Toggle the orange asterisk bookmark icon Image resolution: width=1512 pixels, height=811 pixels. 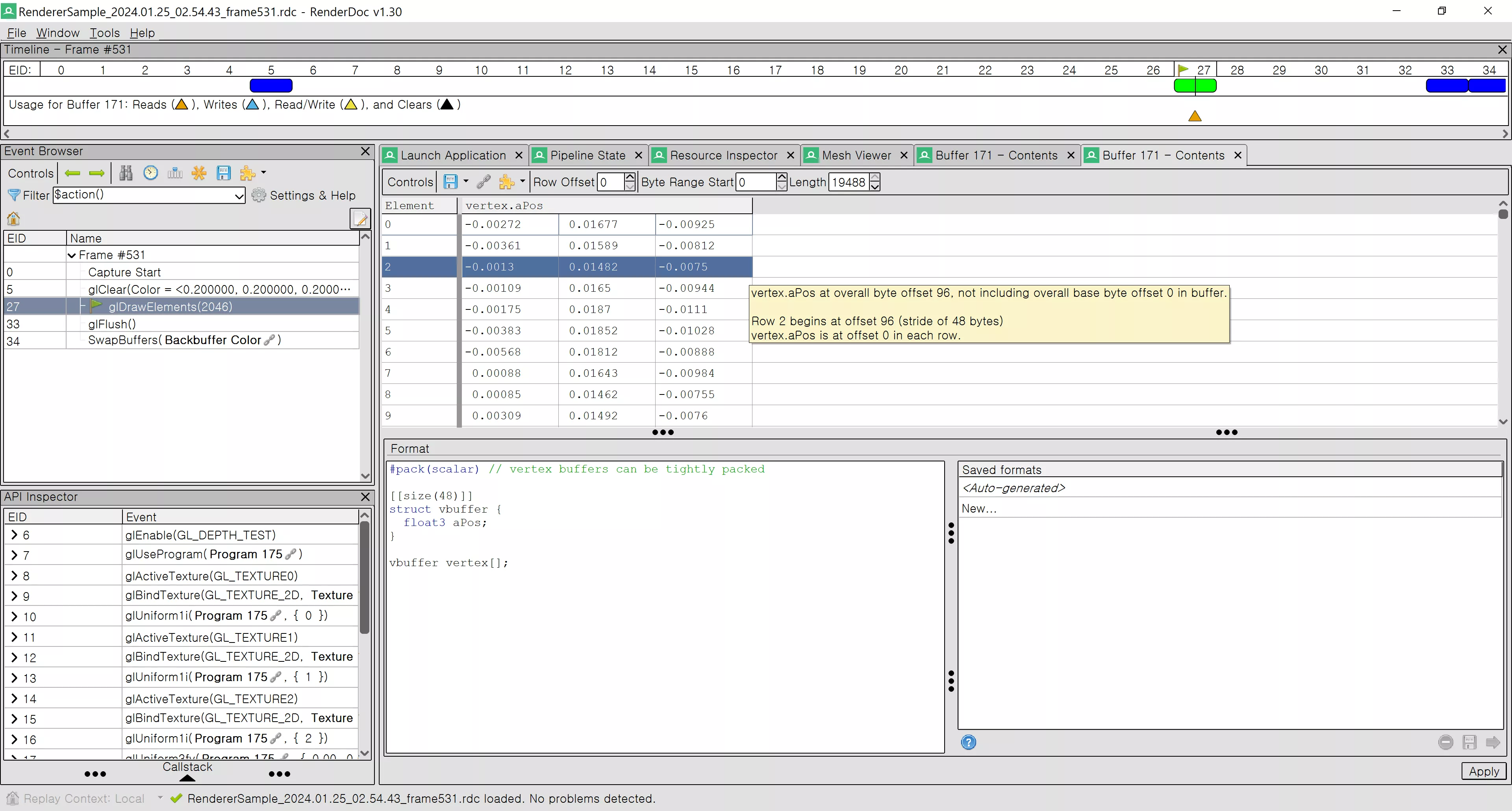(x=199, y=172)
